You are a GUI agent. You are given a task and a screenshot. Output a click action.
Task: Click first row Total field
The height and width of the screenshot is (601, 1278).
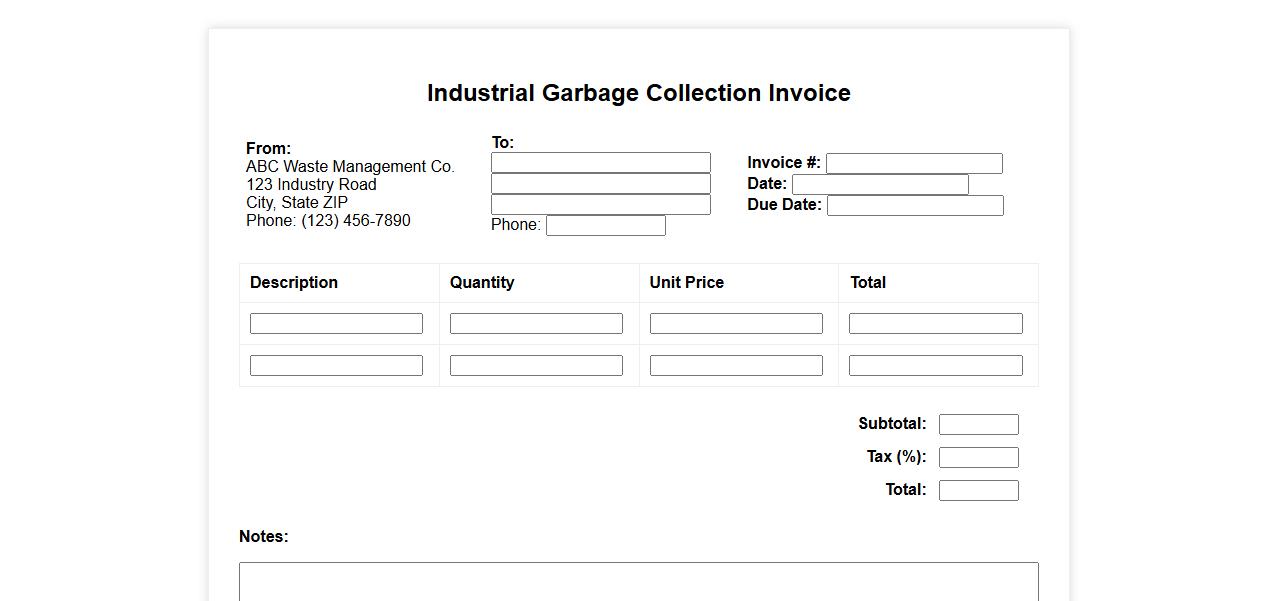(936, 324)
